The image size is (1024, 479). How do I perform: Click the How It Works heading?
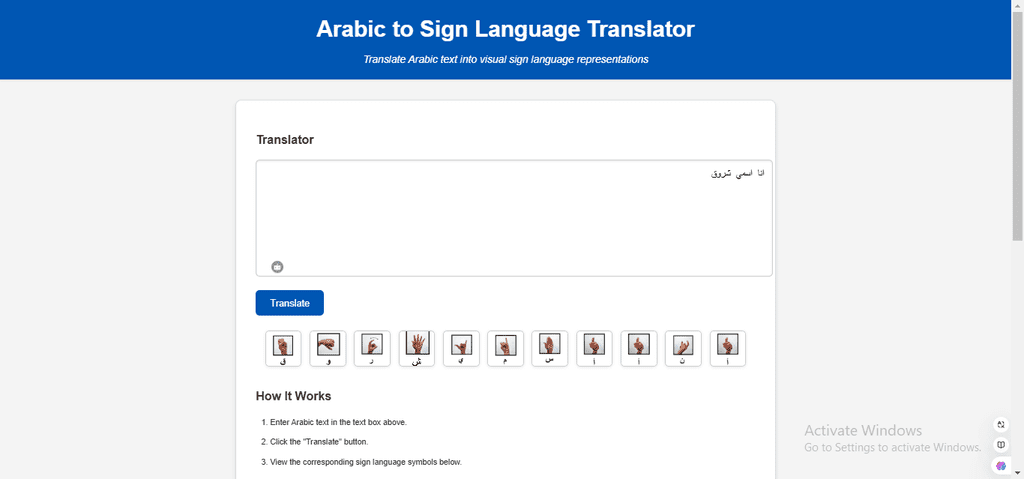pyautogui.click(x=293, y=396)
